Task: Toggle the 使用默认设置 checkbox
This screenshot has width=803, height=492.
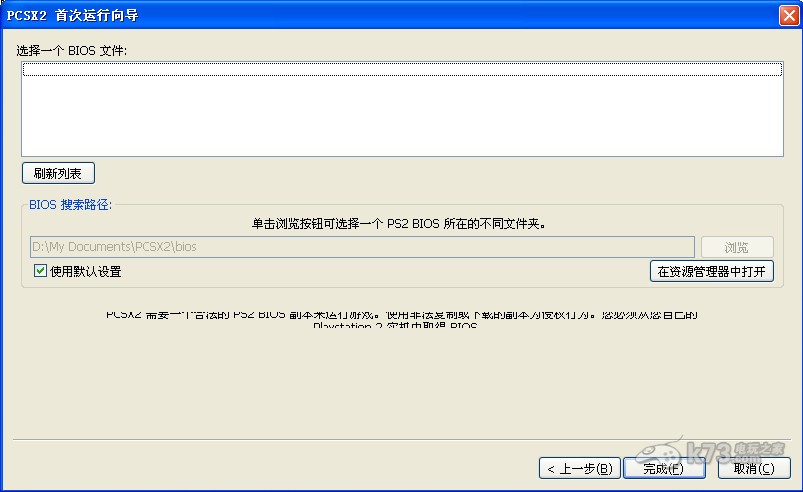Action: (40, 271)
